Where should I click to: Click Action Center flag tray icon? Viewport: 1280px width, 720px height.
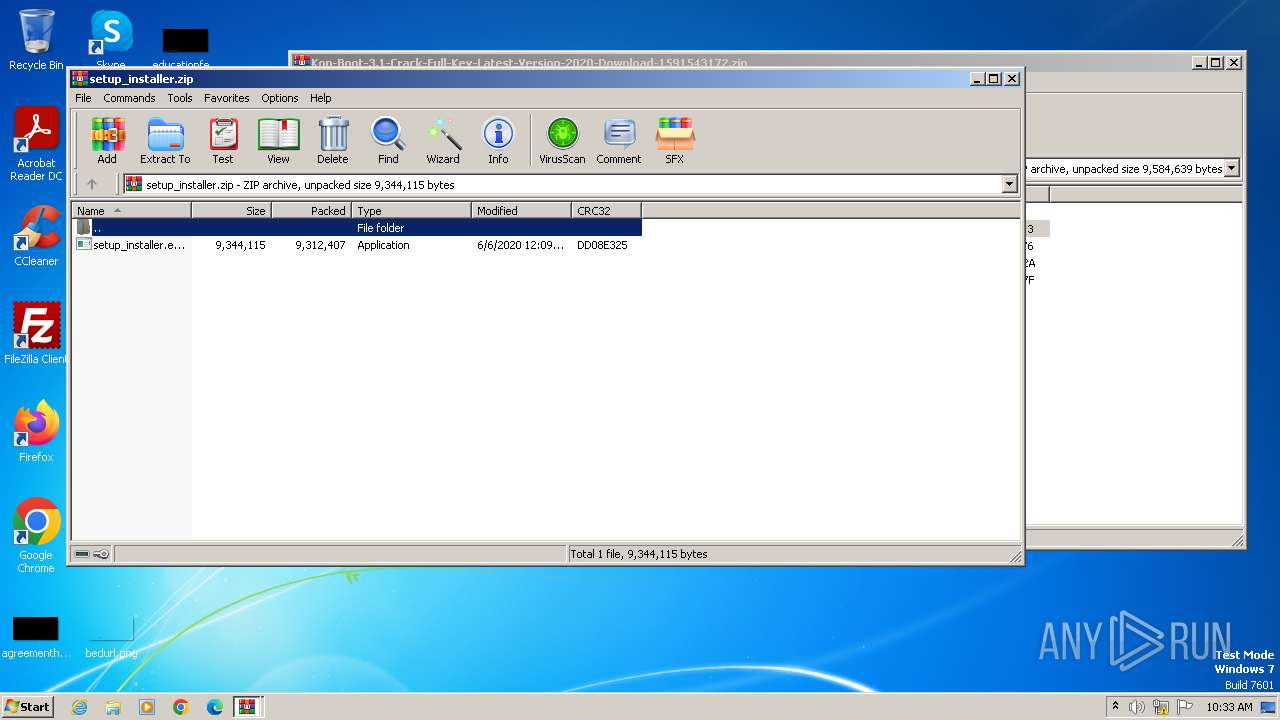[1185, 707]
